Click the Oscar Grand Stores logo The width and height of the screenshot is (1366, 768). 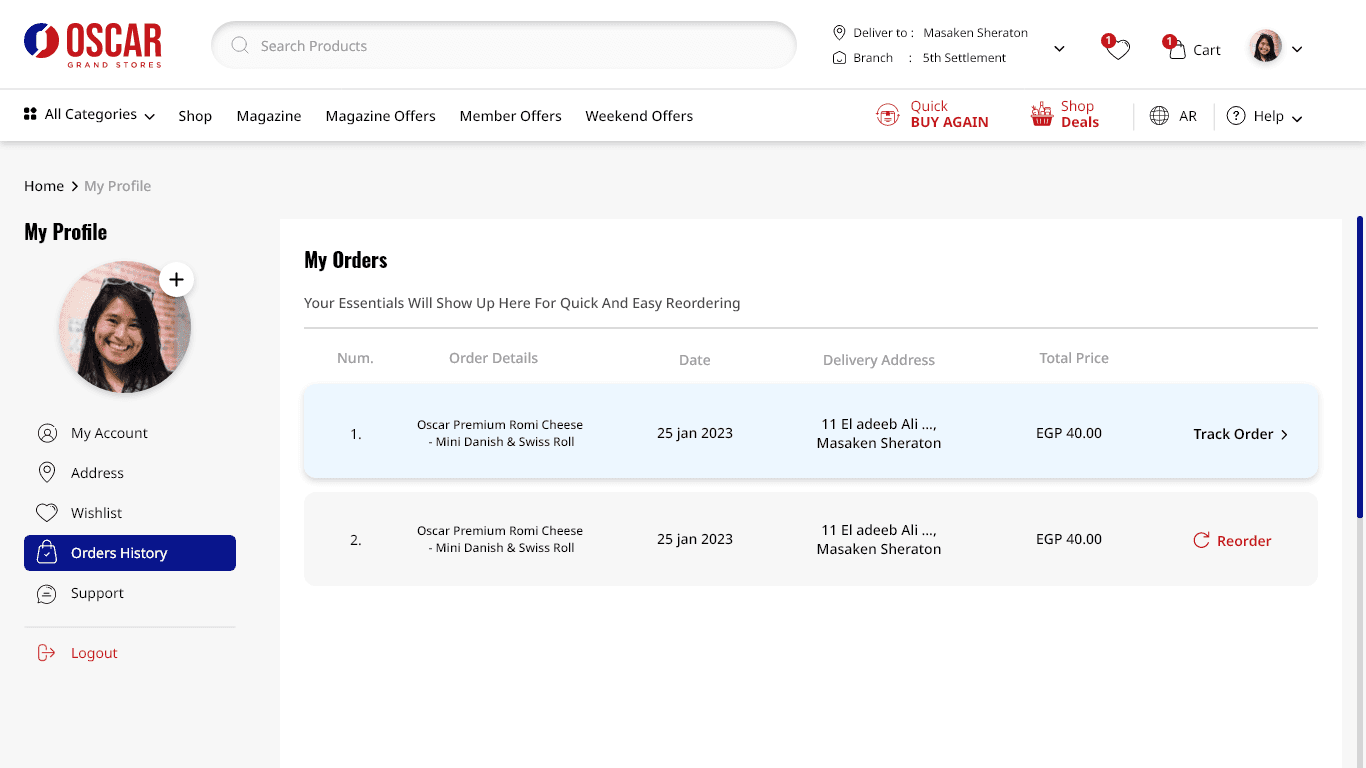click(x=93, y=45)
